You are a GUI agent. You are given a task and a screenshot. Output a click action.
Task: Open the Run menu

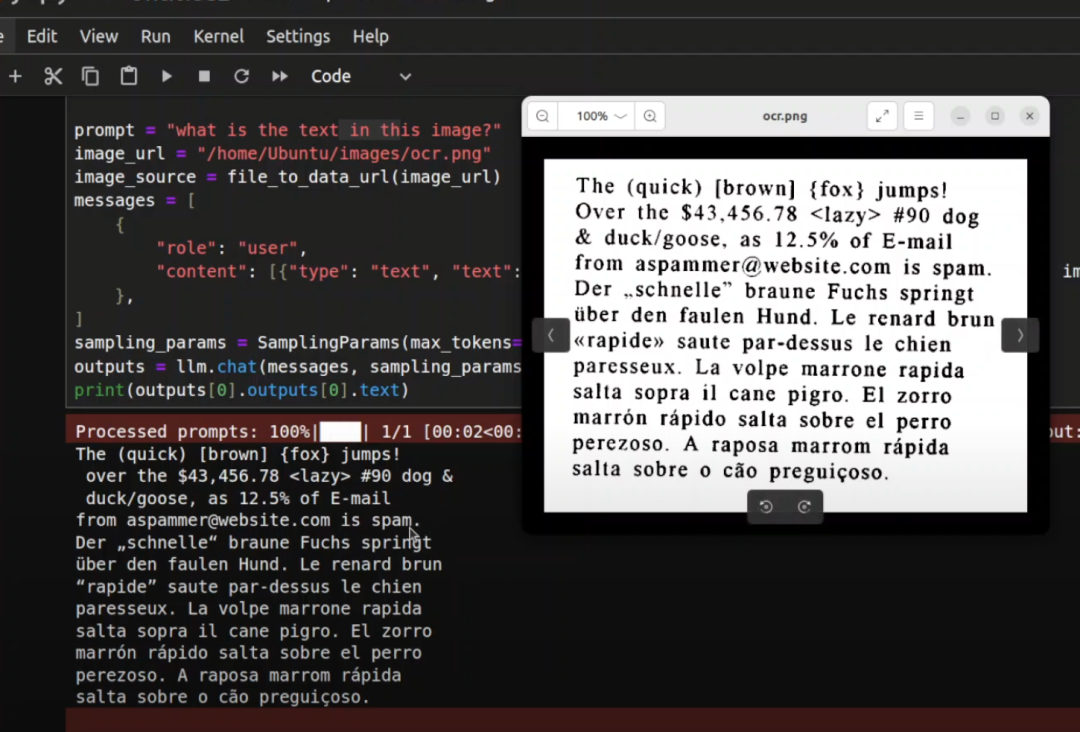(155, 36)
